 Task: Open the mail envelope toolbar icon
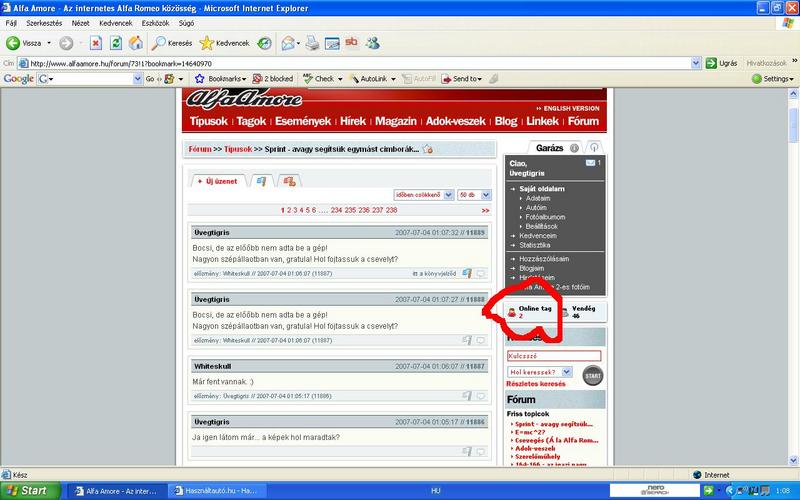click(288, 43)
